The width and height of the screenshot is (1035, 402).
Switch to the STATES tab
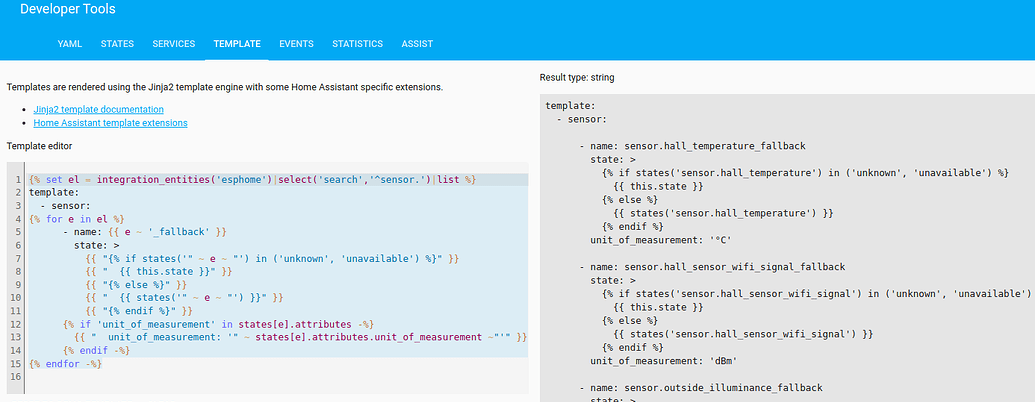pyautogui.click(x=117, y=44)
